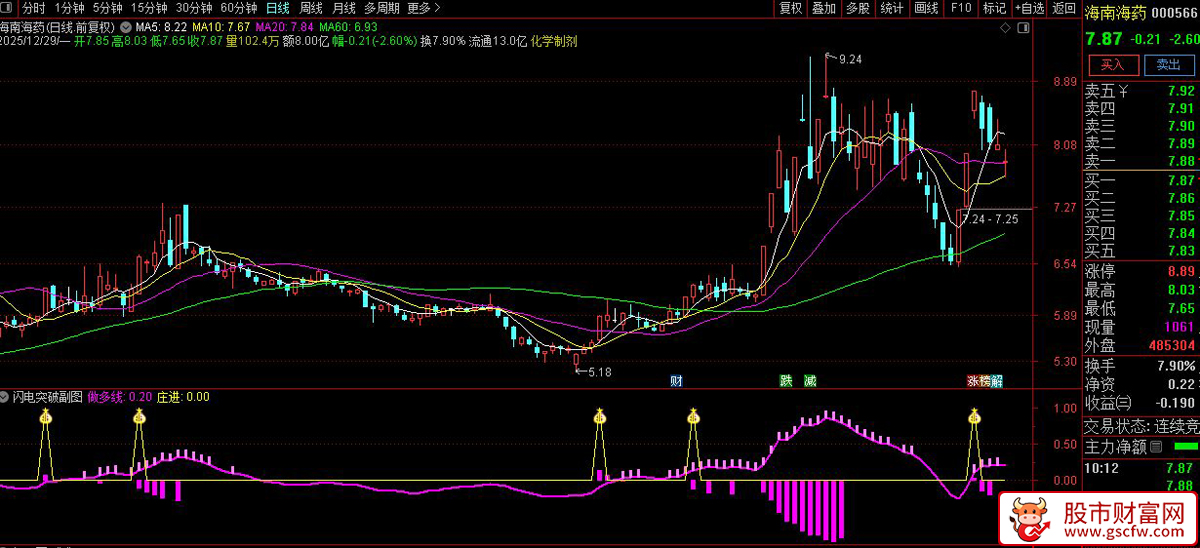Click the 主力净额 settings icon

click(x=1156, y=446)
